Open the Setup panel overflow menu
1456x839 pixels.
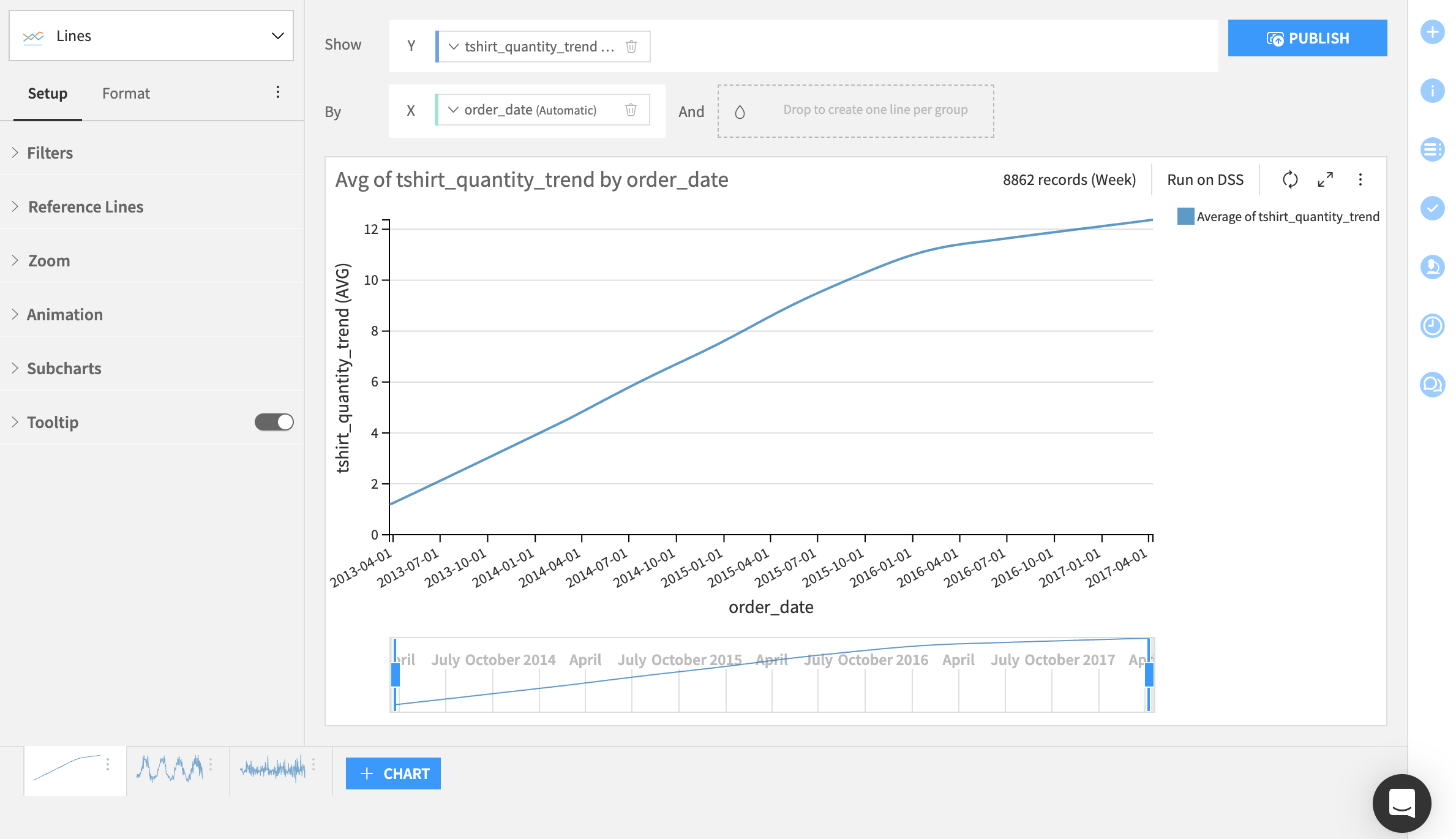[x=279, y=92]
